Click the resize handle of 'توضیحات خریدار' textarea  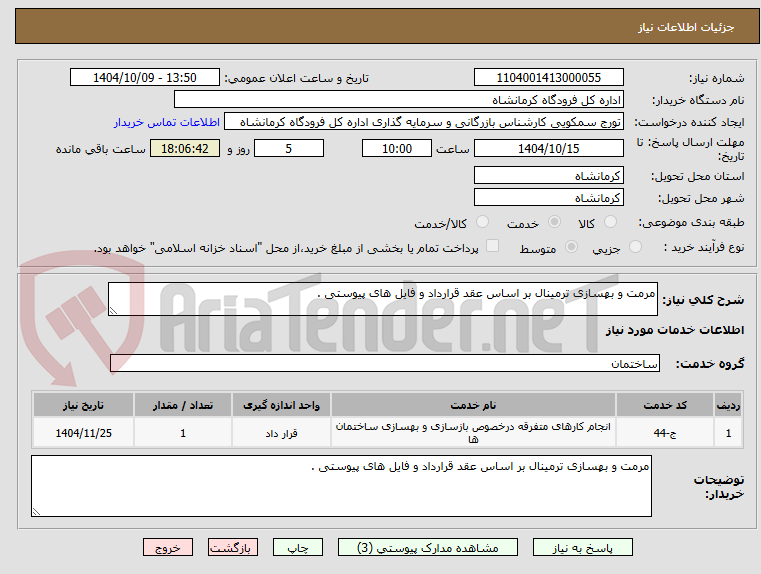[x=36, y=511]
